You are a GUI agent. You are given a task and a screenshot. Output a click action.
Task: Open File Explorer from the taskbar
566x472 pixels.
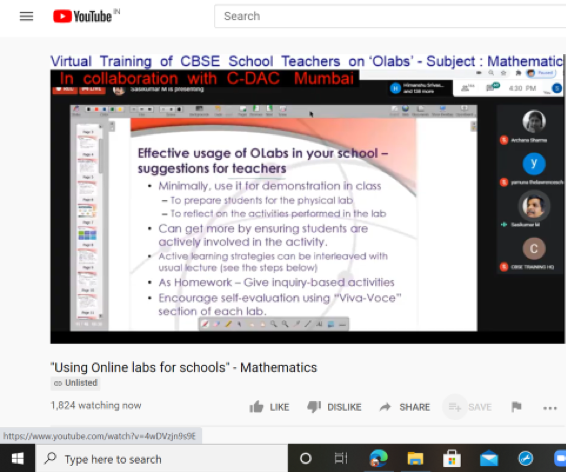(415, 459)
